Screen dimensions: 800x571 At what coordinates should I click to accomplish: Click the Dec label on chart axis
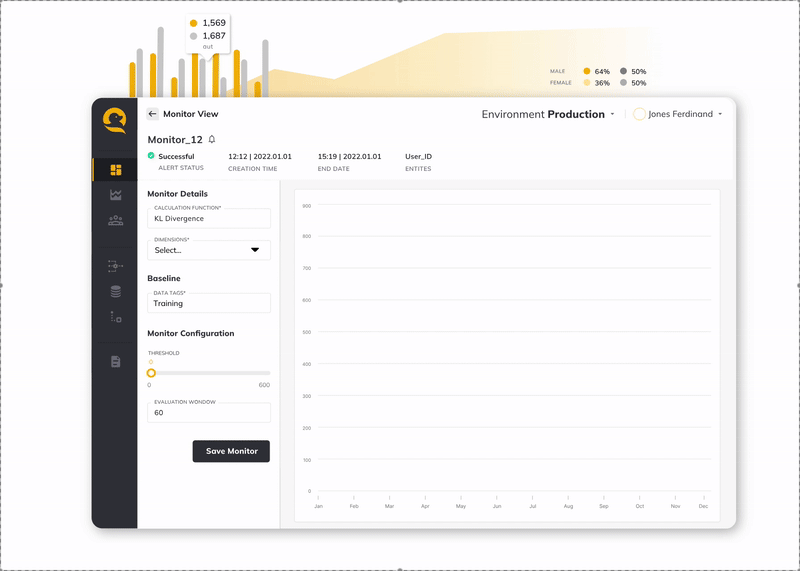(704, 506)
